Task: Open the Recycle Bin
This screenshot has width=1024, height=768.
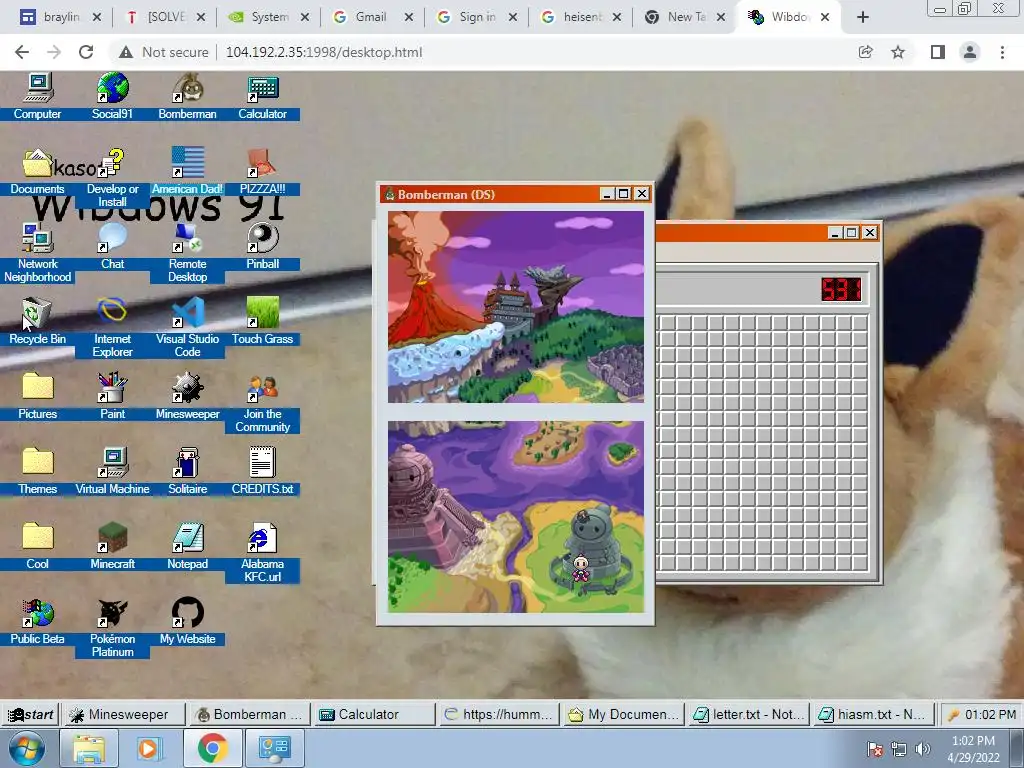Action: pyautogui.click(x=37, y=321)
